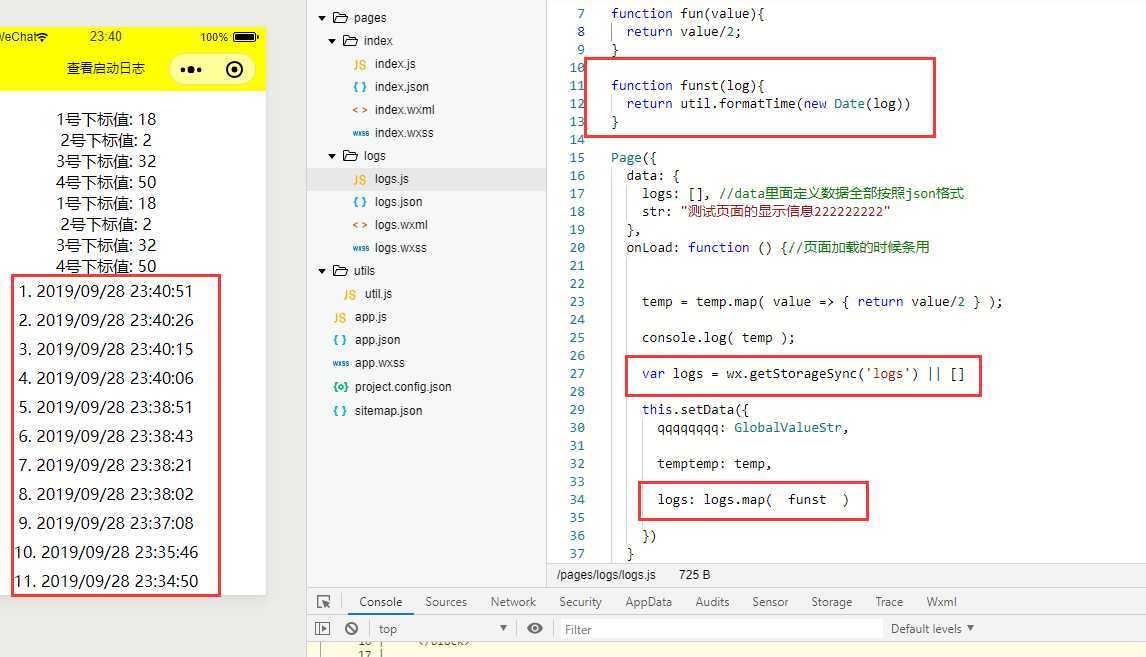
Task: Collapse the index folder arrow
Action: [x=332, y=41]
